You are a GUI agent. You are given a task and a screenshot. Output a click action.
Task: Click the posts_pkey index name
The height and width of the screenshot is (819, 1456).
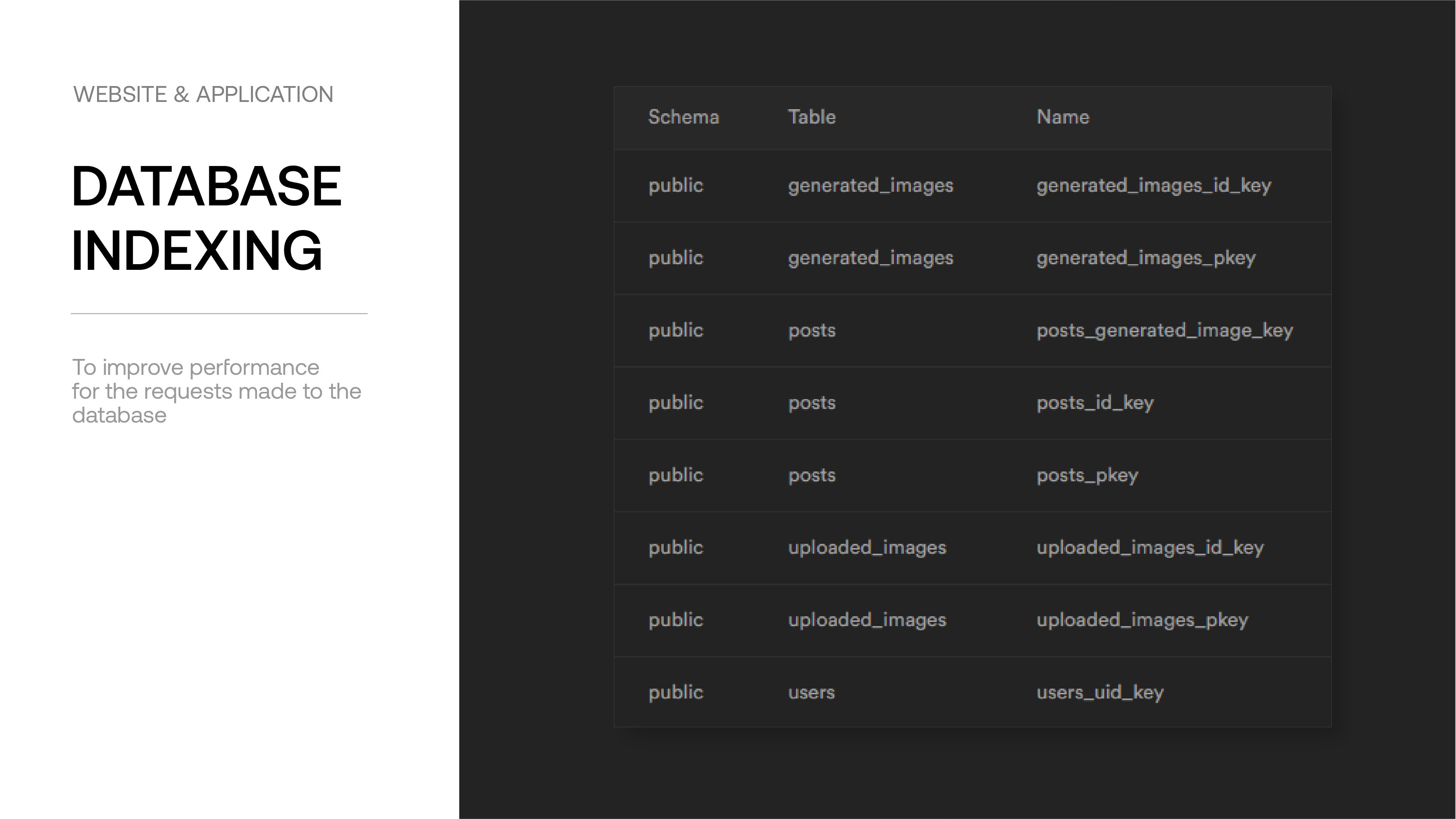[x=1087, y=475]
